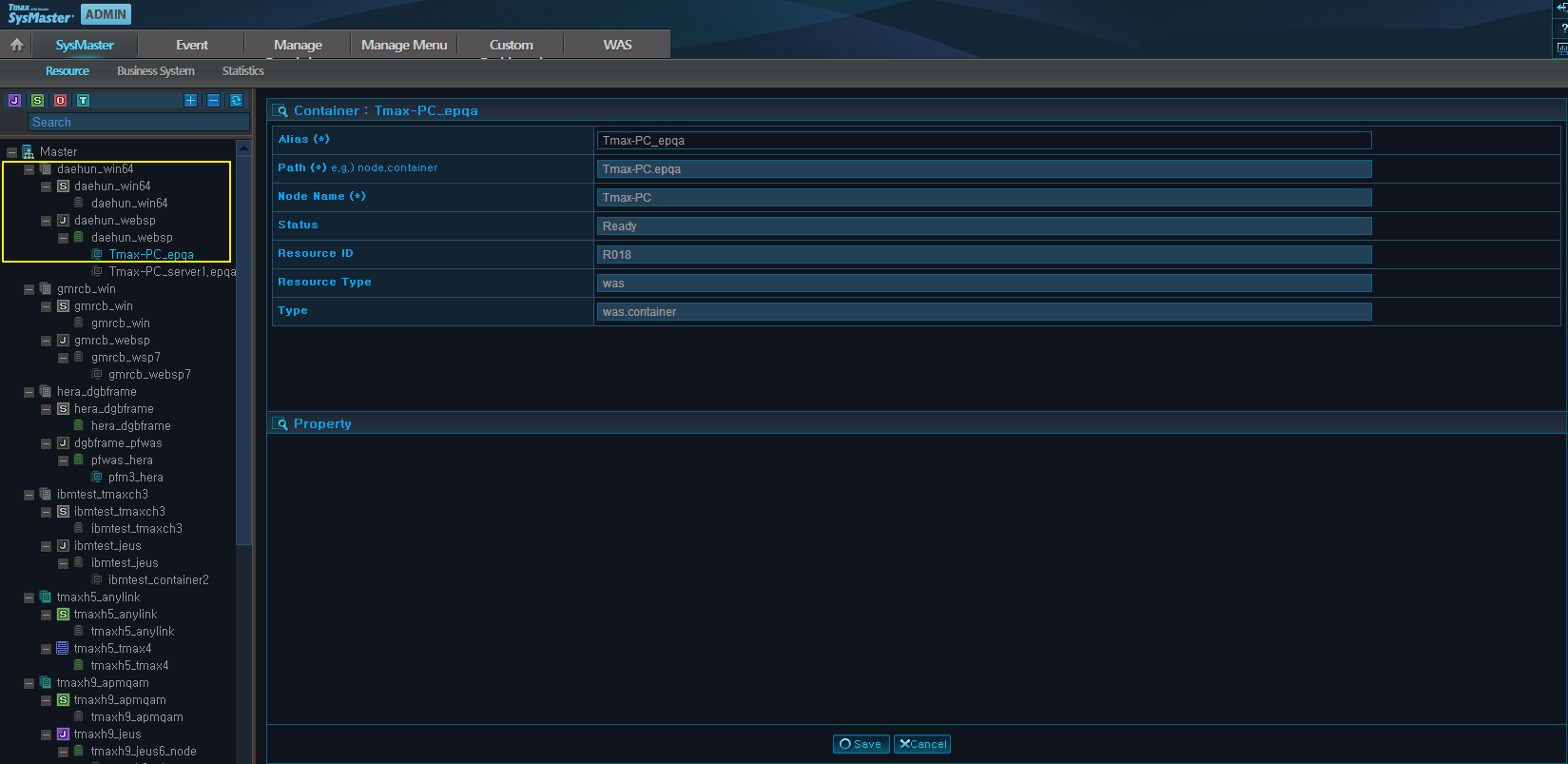Select gmrcb_websp7 container in tree

pos(149,374)
